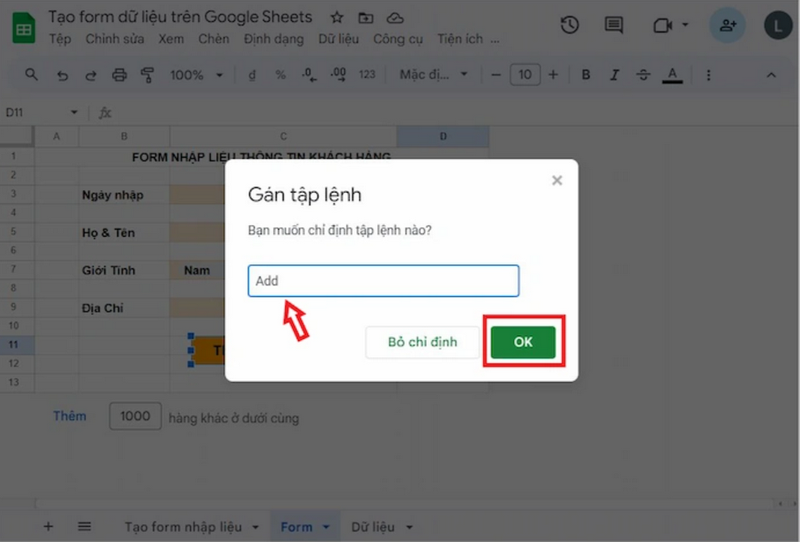Open the default font dropdown
This screenshot has height=542, width=800.
(x=434, y=75)
